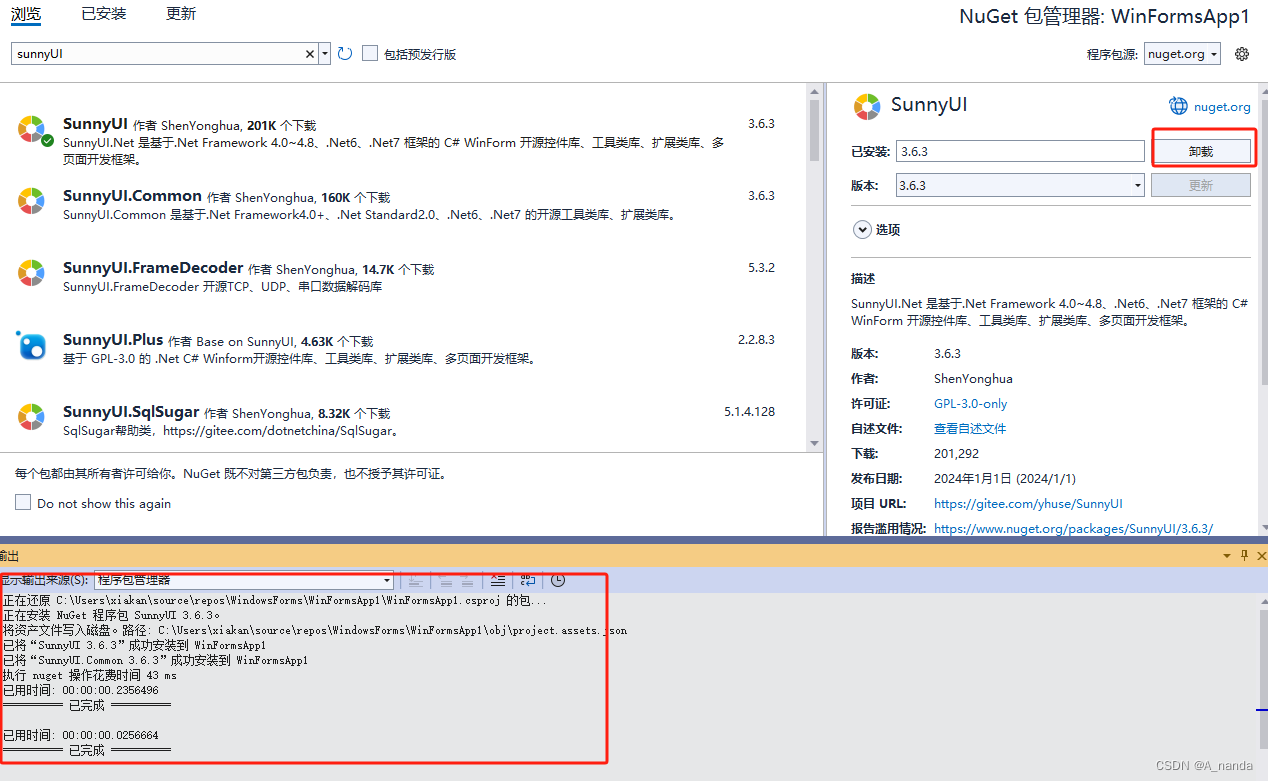Open the search box history dropdown

pyautogui.click(x=324, y=54)
